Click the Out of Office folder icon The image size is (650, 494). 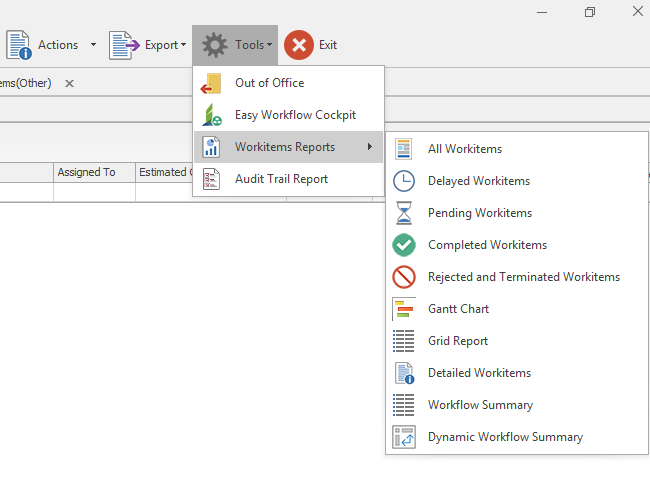(212, 83)
